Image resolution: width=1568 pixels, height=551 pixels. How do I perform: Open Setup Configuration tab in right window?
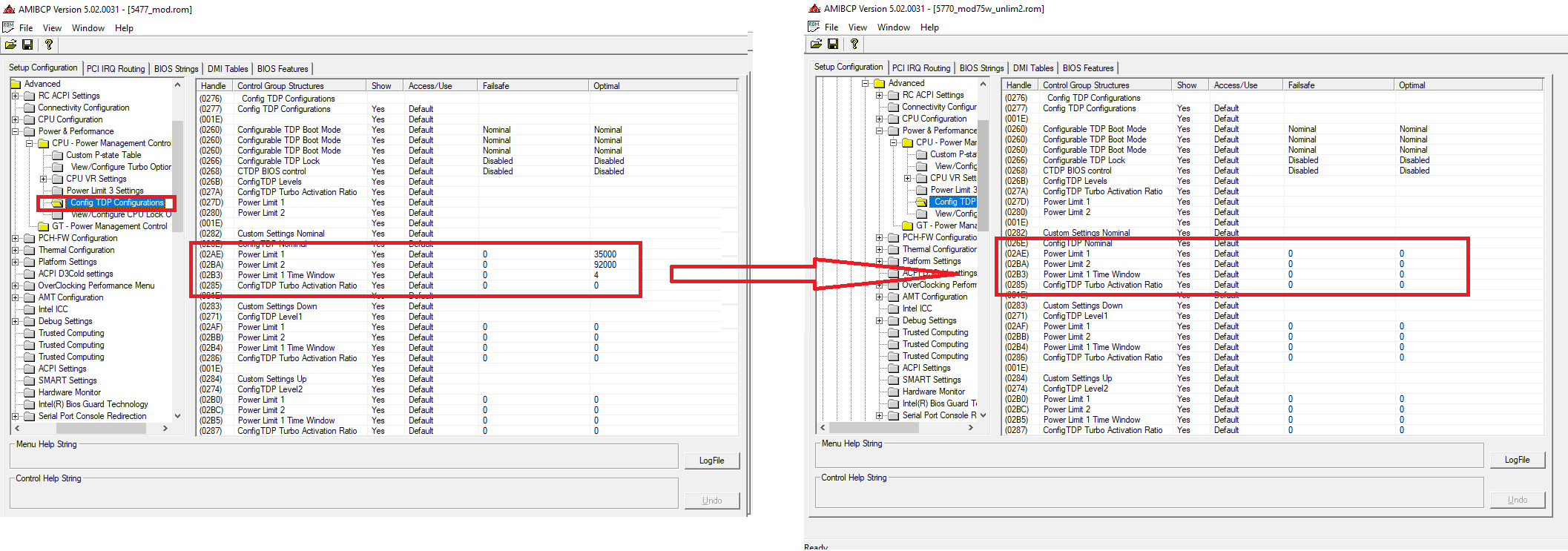(x=849, y=67)
